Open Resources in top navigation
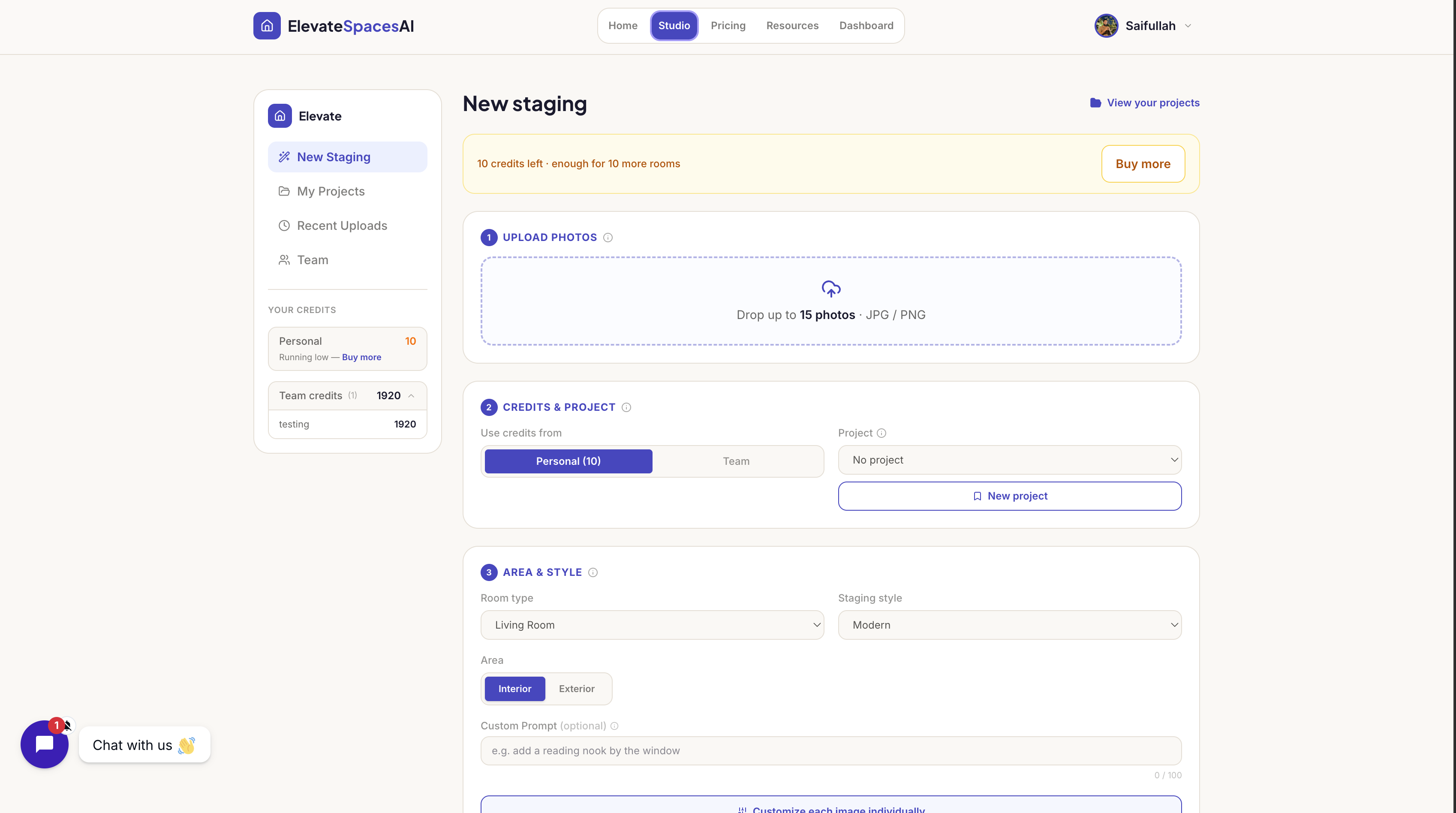The width and height of the screenshot is (1456, 813). pos(792,25)
